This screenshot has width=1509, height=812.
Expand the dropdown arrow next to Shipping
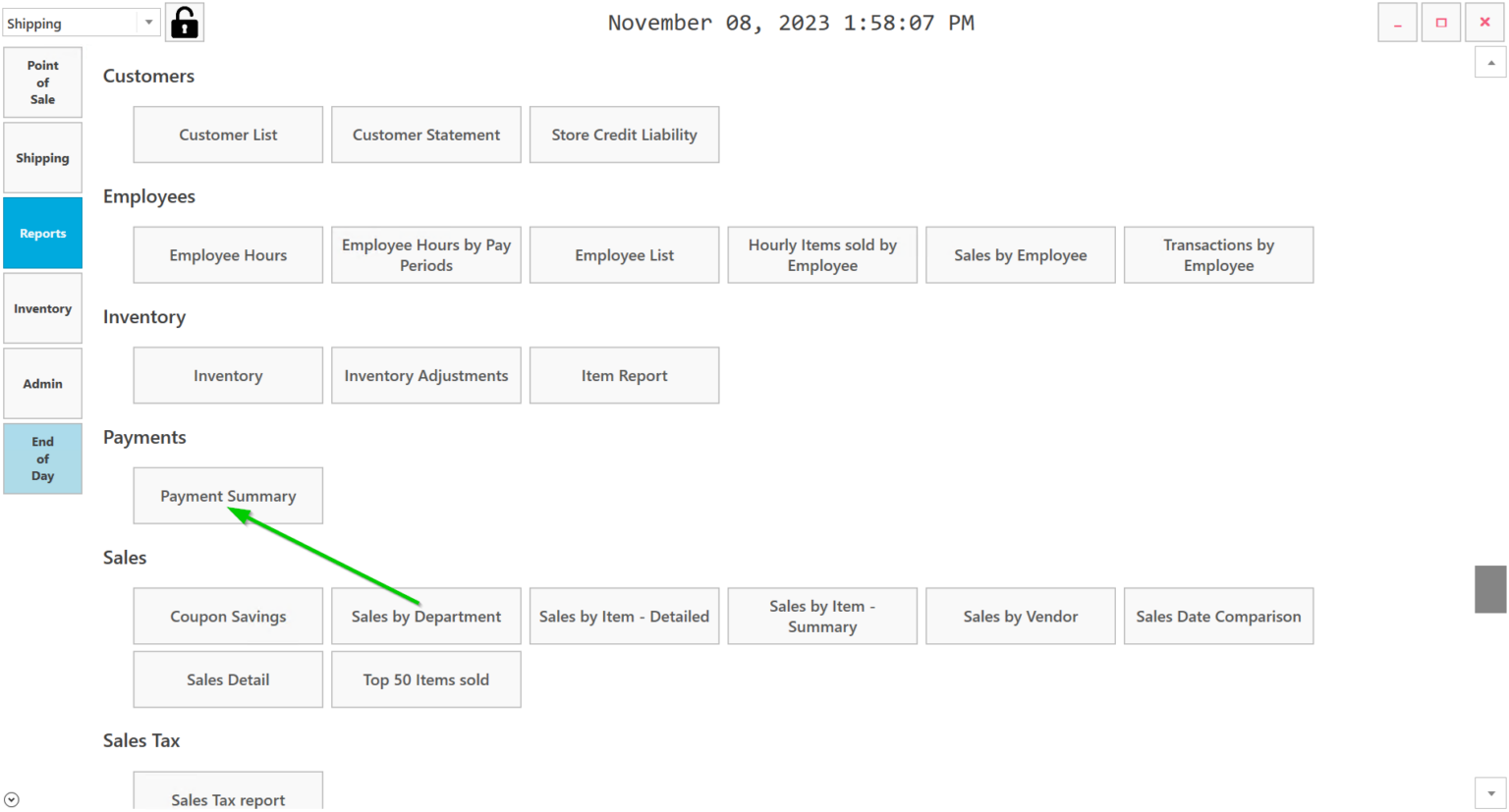pyautogui.click(x=148, y=21)
